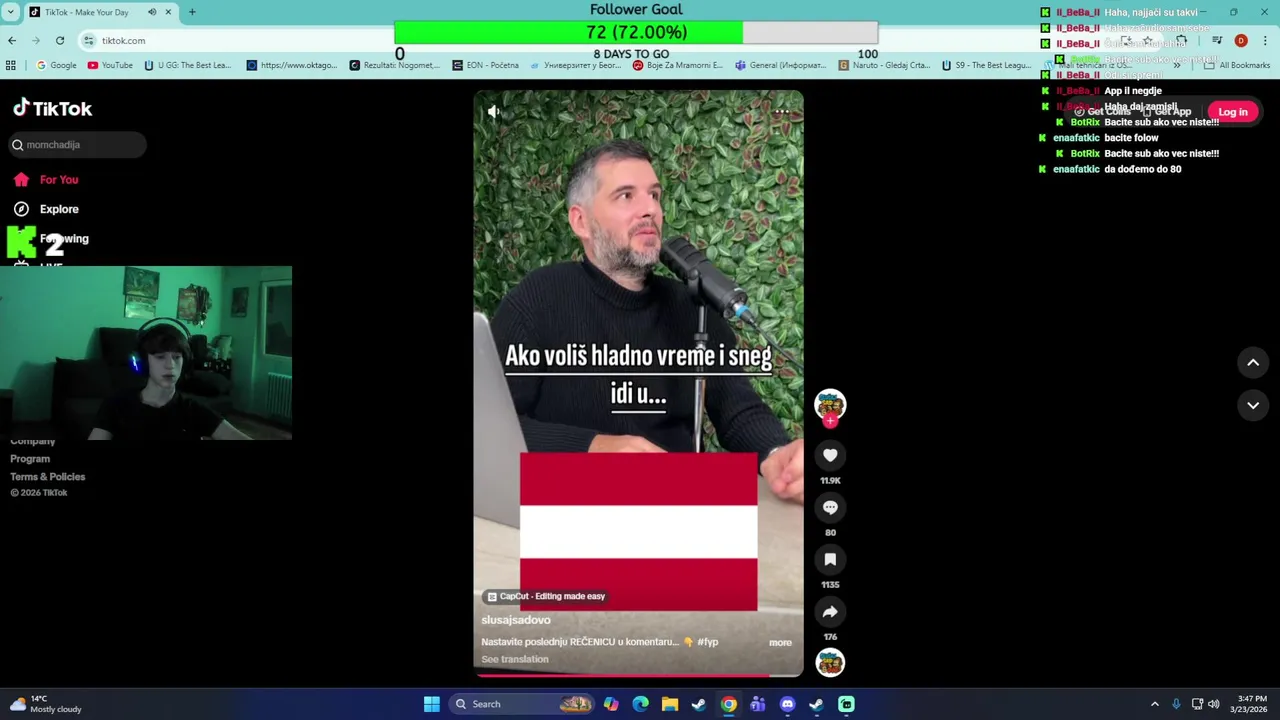The height and width of the screenshot is (720, 1280).
Task: Open the YouTube bookmark
Action: pyautogui.click(x=110, y=65)
